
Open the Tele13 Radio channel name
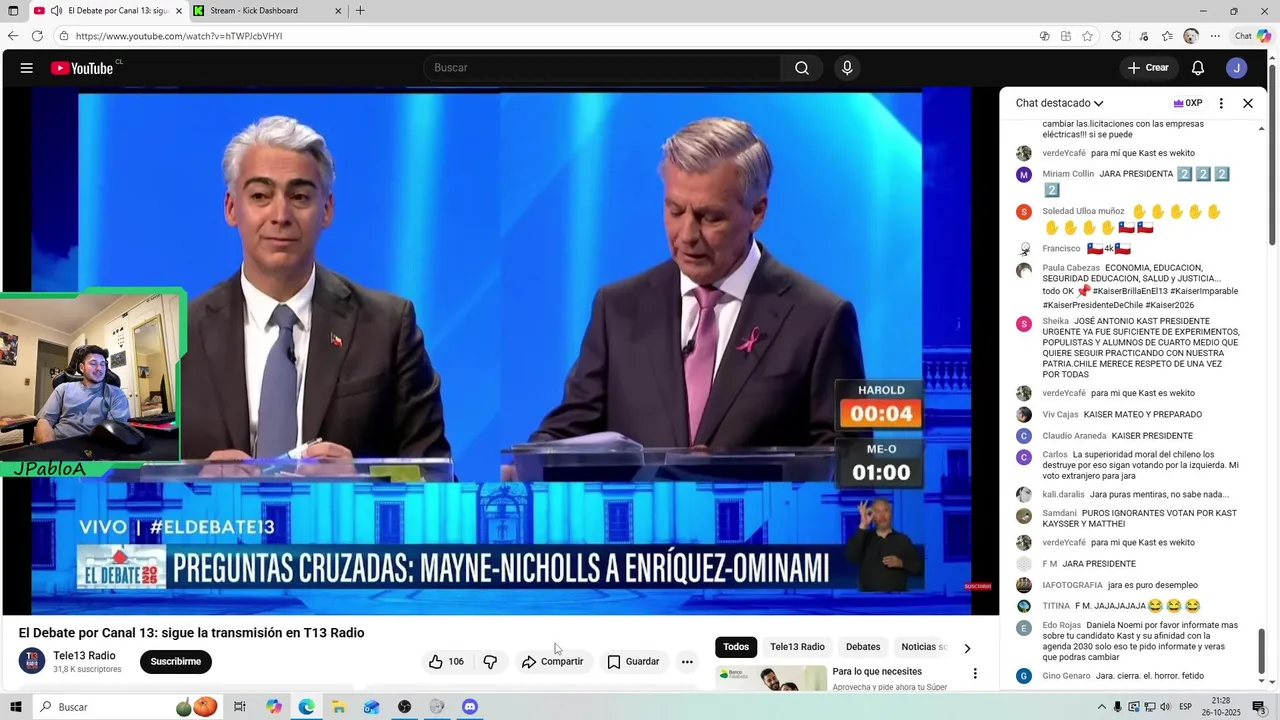pyautogui.click(x=84, y=656)
